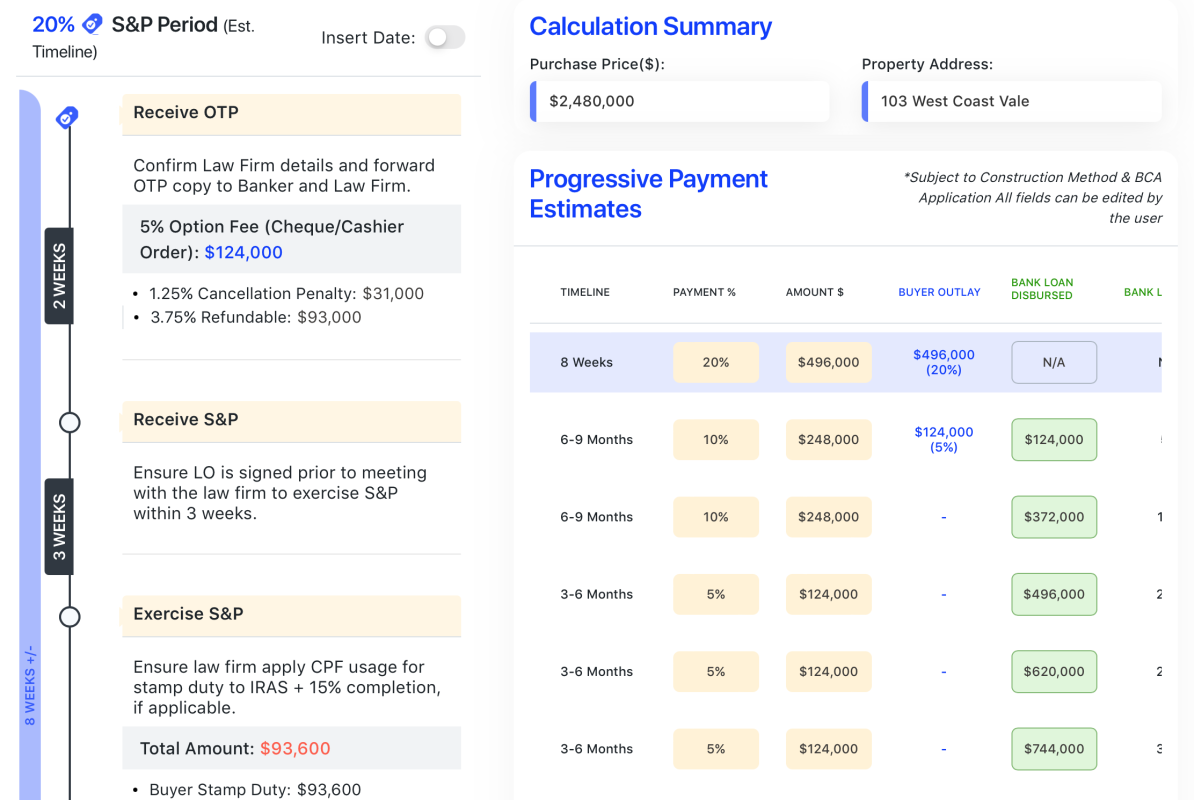Image resolution: width=1194 pixels, height=800 pixels.
Task: Click the Purchase Price input field
Action: click(x=680, y=101)
